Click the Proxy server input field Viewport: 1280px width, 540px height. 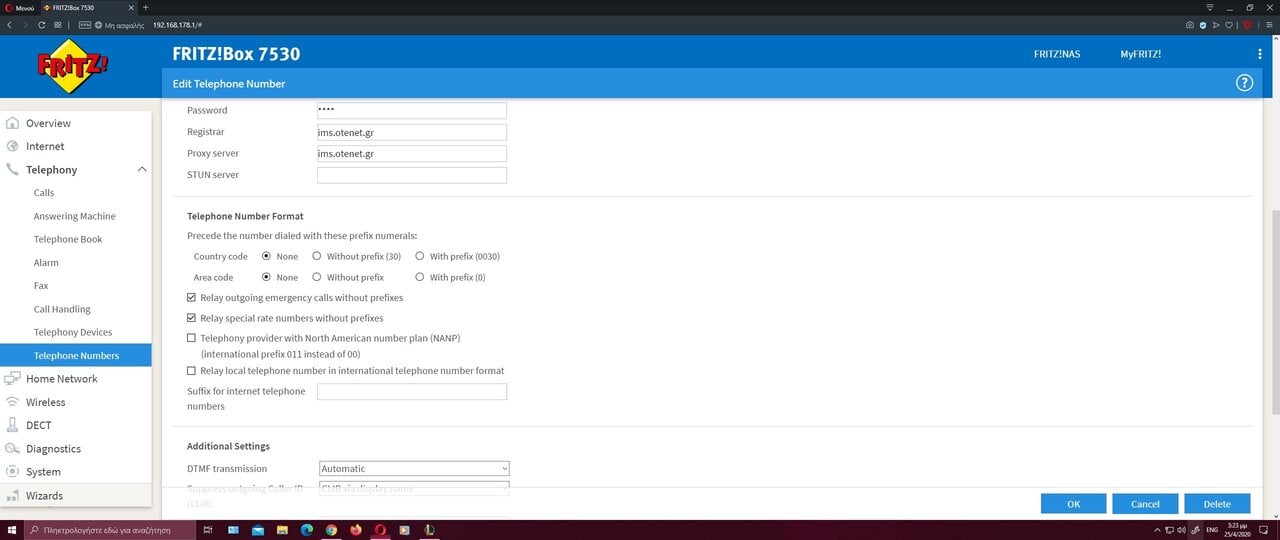point(412,154)
